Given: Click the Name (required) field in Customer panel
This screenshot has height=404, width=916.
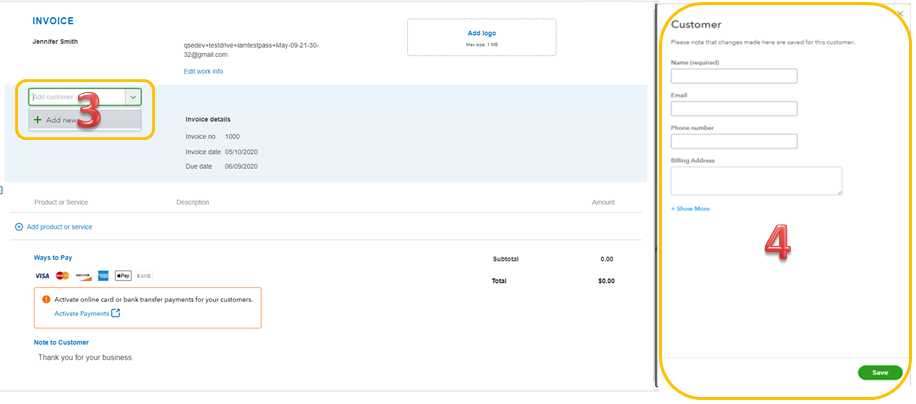Looking at the screenshot, I should [x=734, y=76].
